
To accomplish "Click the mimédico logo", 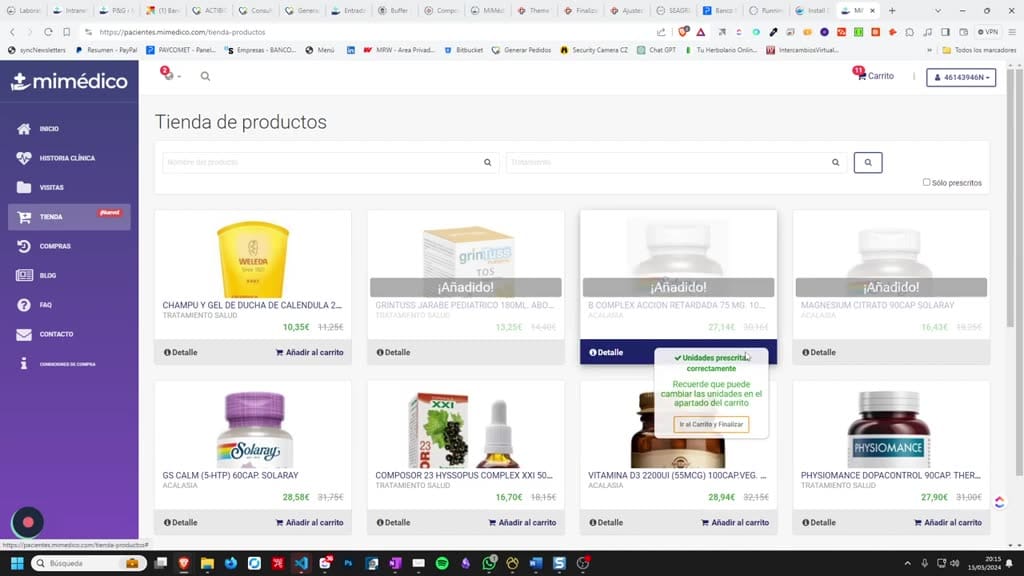I will [69, 81].
